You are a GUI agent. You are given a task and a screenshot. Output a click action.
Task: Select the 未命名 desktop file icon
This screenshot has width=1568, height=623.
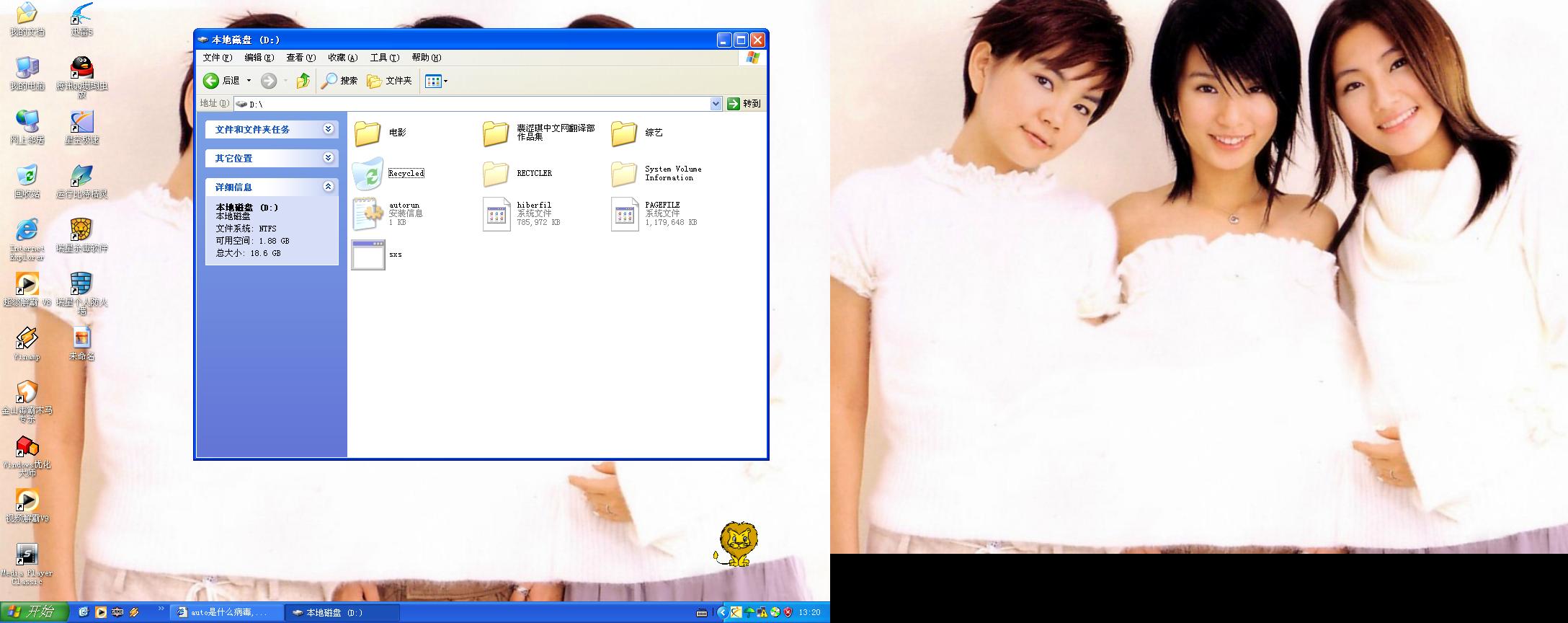coord(81,343)
